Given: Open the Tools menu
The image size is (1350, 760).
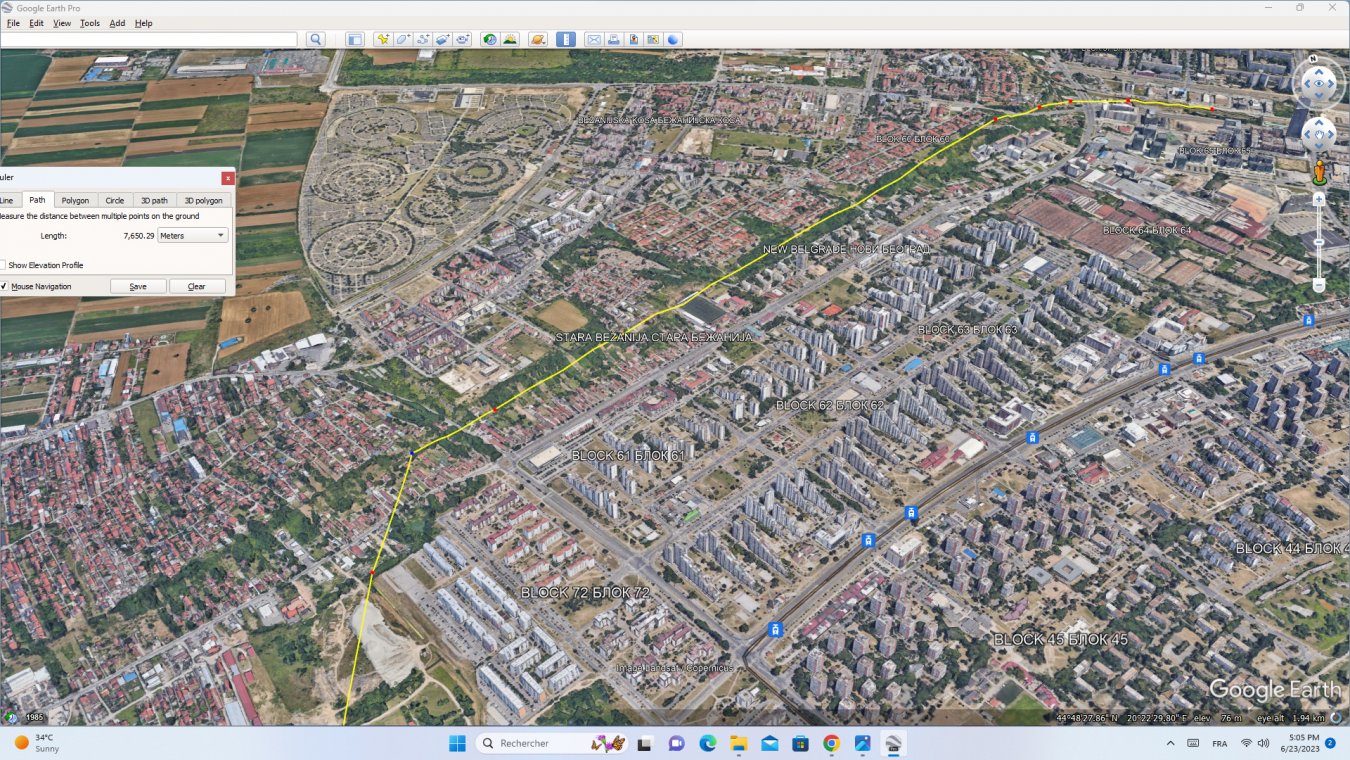Looking at the screenshot, I should point(90,23).
